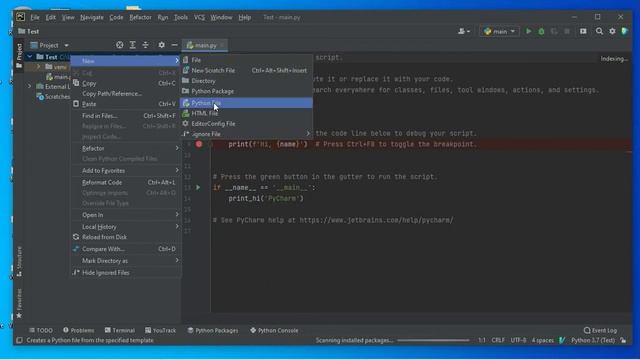Switch to the main.py editor tab
640x360 pixels.
pos(205,45)
